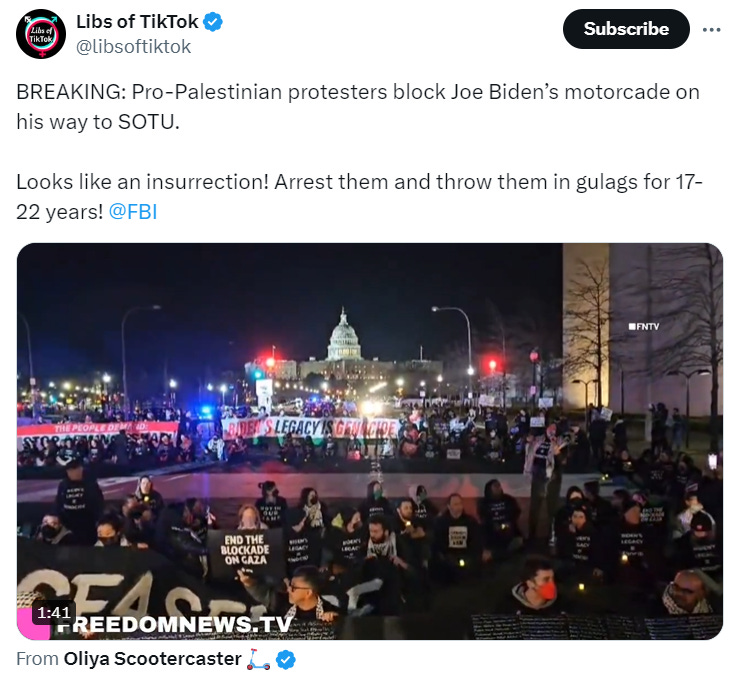Click the verified badge next to Oliya Scootercaster
Viewport: 738px width, 680px height.
click(x=286, y=660)
